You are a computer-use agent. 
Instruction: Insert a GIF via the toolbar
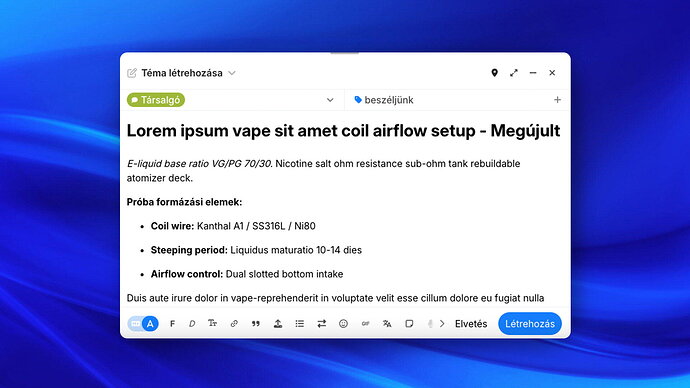click(365, 324)
